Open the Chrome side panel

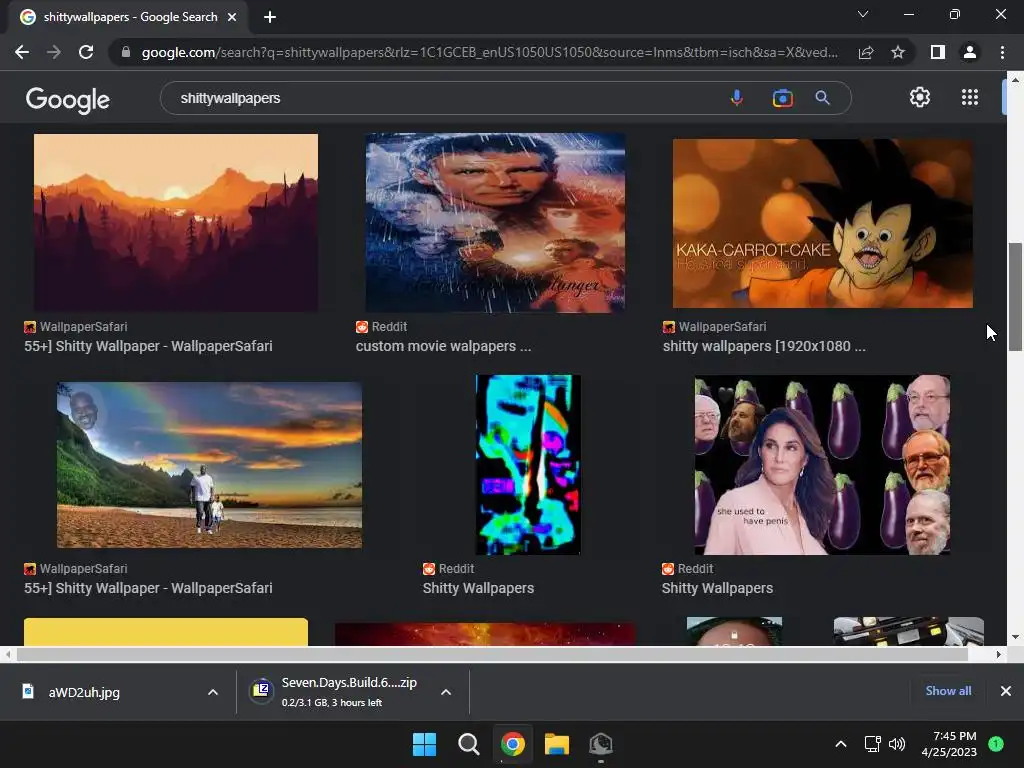click(938, 52)
